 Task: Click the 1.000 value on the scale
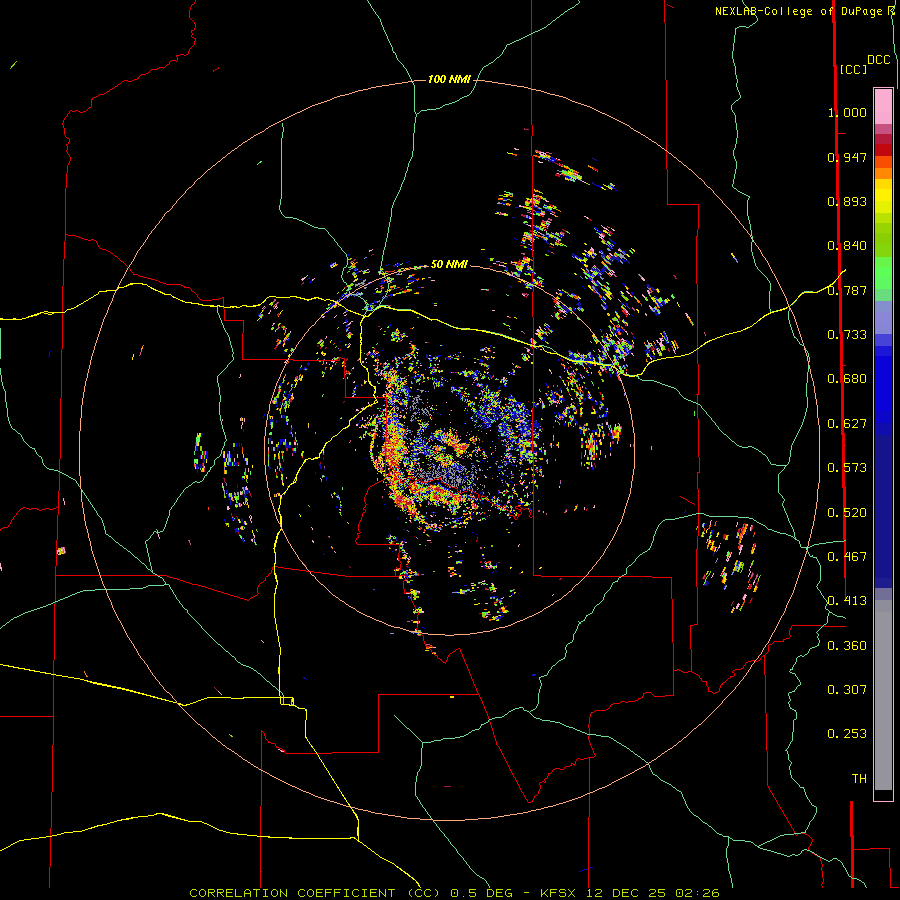point(847,112)
